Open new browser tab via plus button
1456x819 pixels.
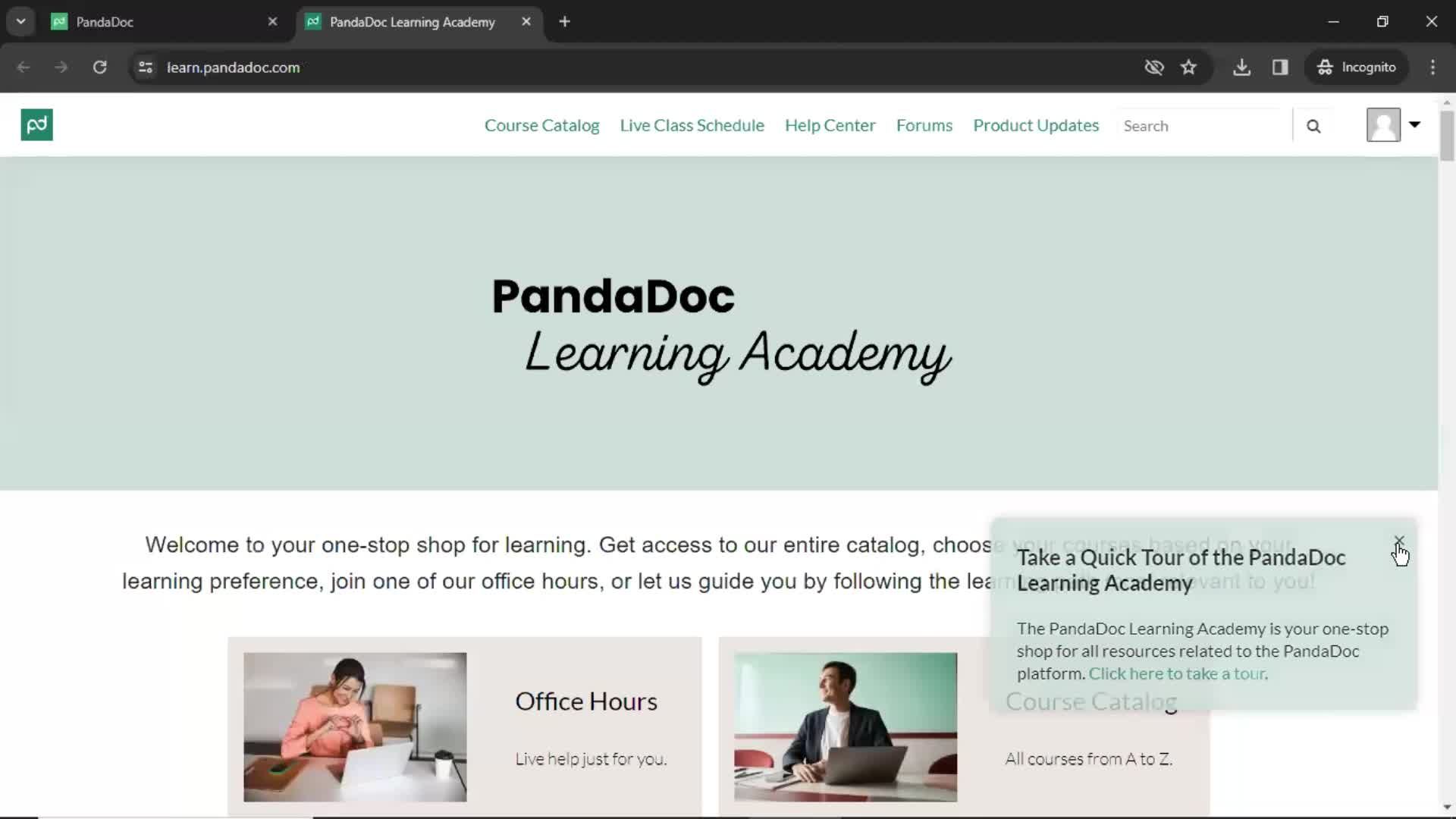tap(565, 21)
